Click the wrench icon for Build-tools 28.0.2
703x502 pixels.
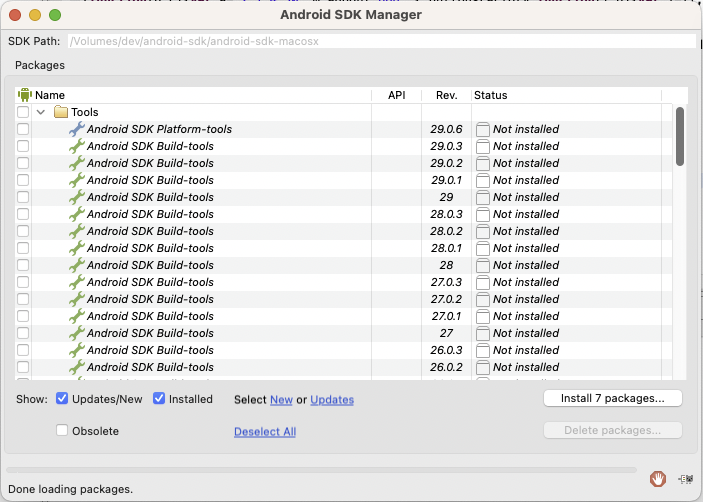[77, 231]
